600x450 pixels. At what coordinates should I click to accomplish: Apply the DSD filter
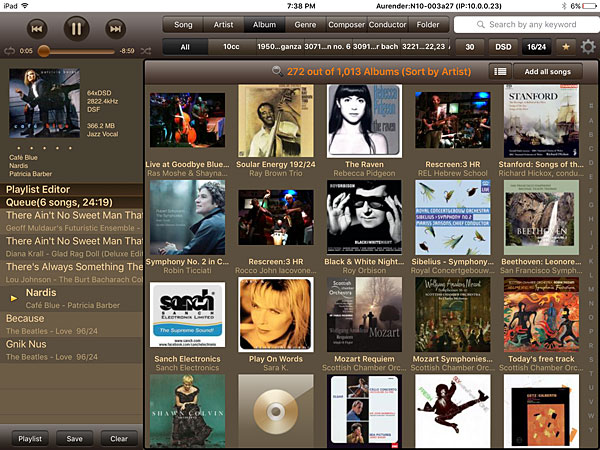tap(503, 47)
